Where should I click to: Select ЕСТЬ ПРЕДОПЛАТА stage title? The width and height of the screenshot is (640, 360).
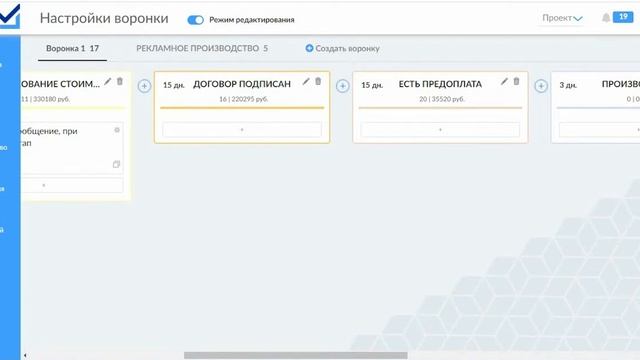point(440,84)
